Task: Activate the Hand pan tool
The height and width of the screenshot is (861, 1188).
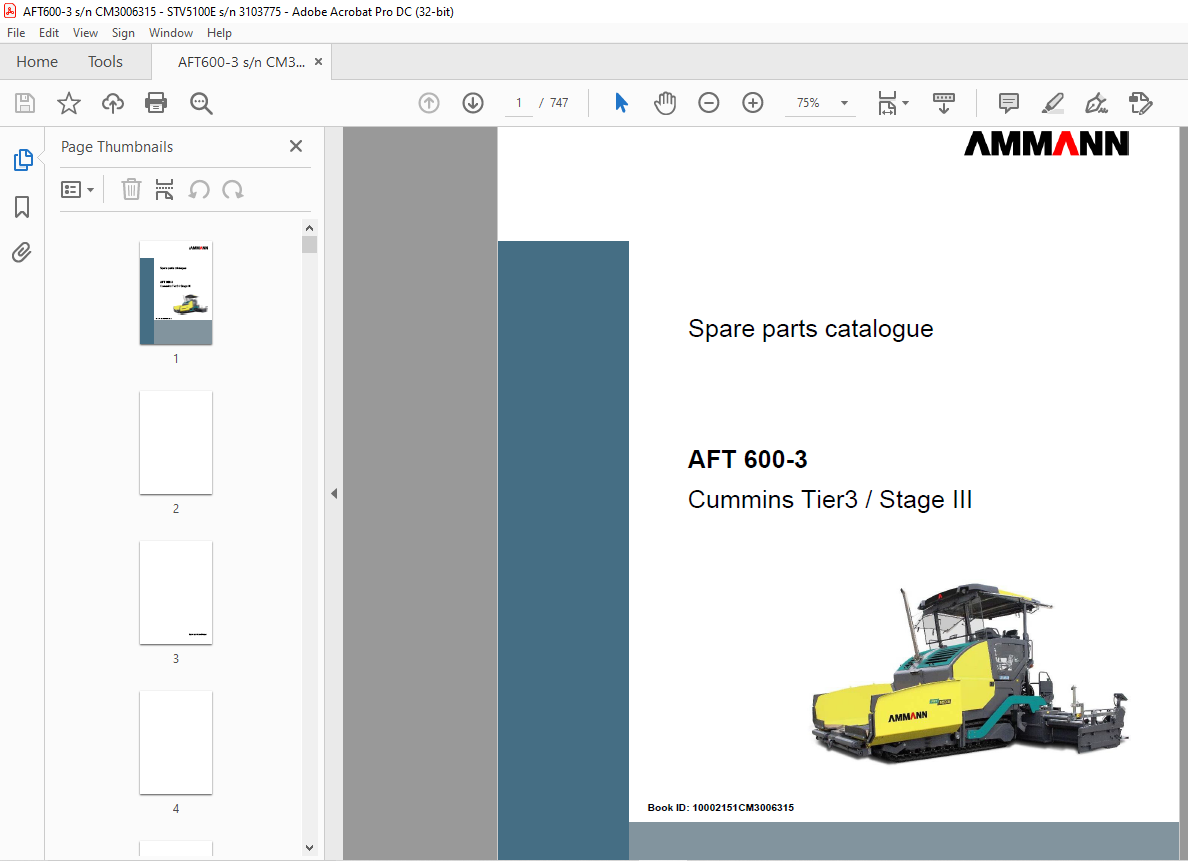Action: tap(665, 103)
